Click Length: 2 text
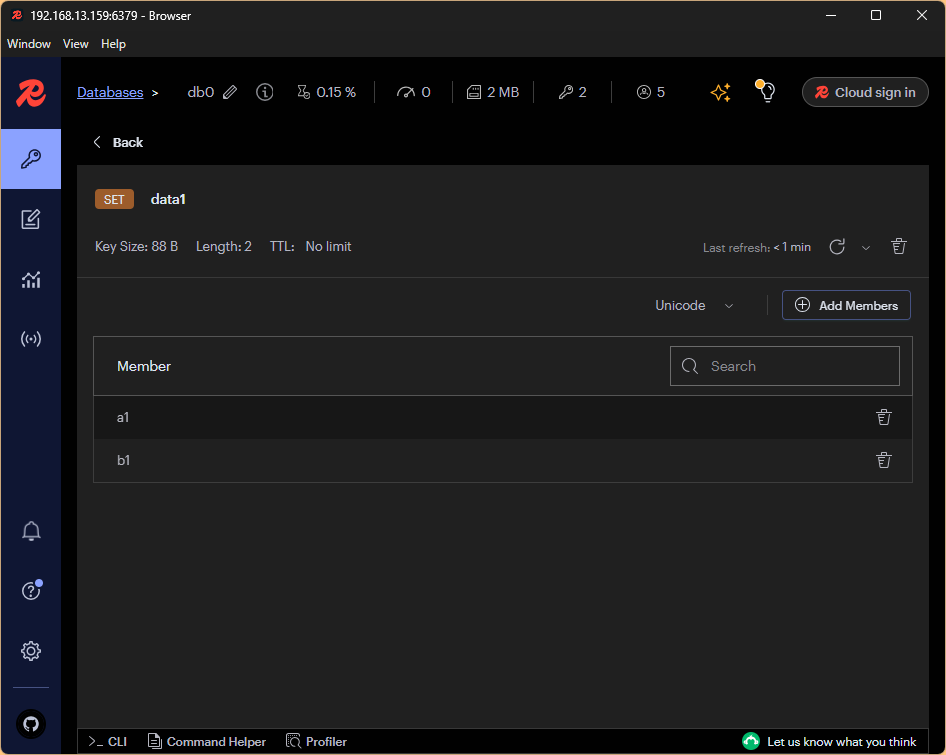The image size is (946, 755). [223, 246]
